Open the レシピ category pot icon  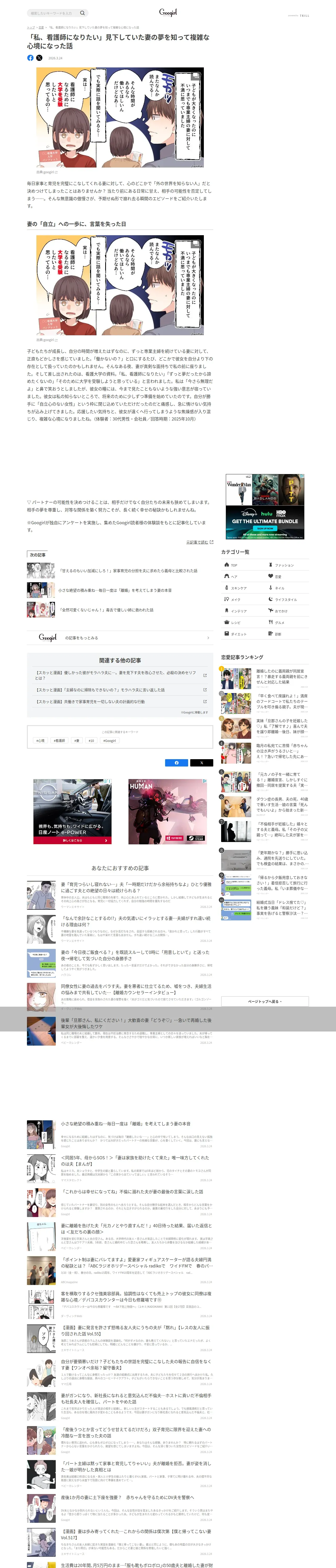[227, 622]
